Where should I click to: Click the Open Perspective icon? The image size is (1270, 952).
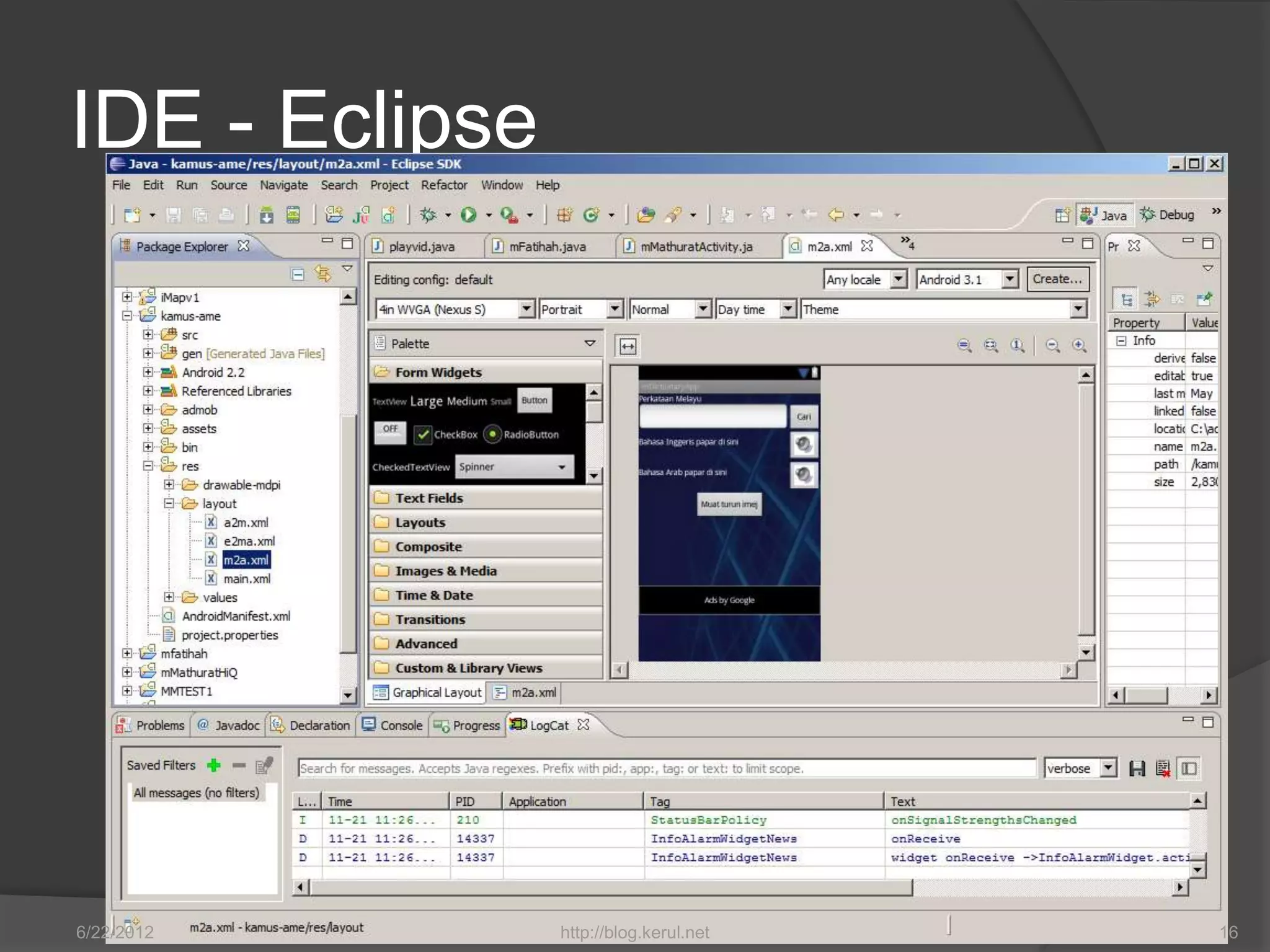(x=1062, y=214)
